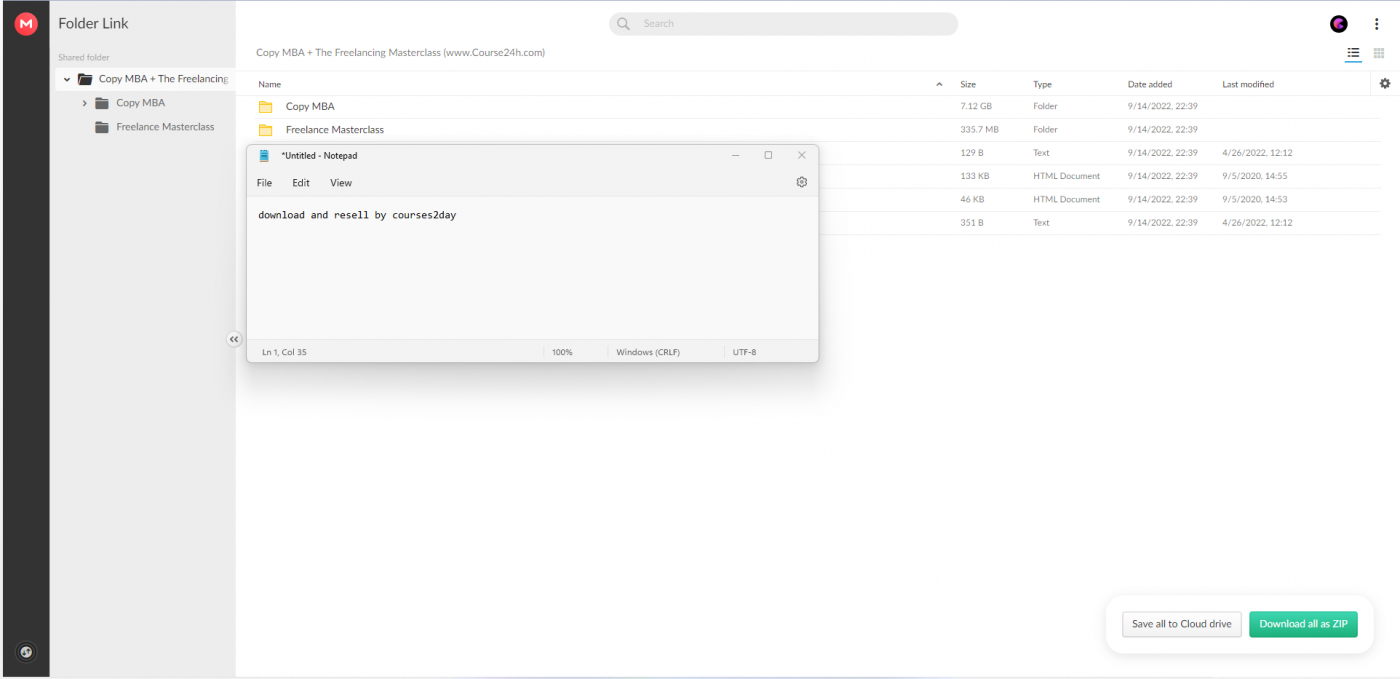1400x679 pixels.
Task: Click Last modified 9/5/2020, 14:53 cell
Action: pos(1254,199)
